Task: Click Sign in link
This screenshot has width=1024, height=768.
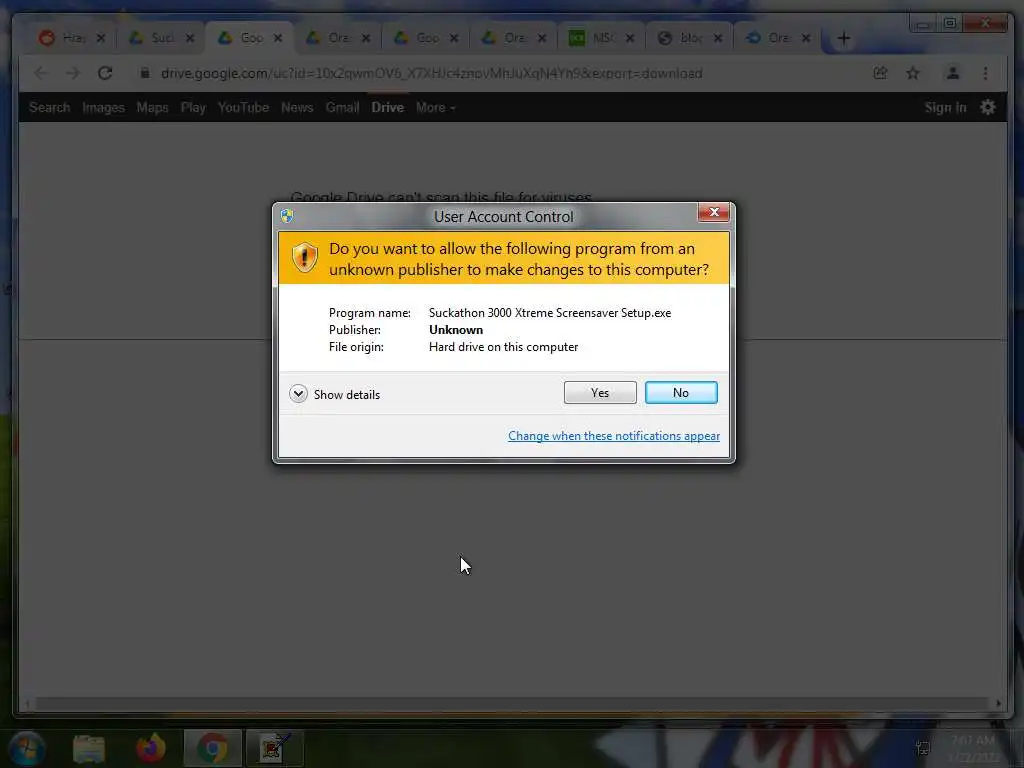Action: [x=945, y=107]
